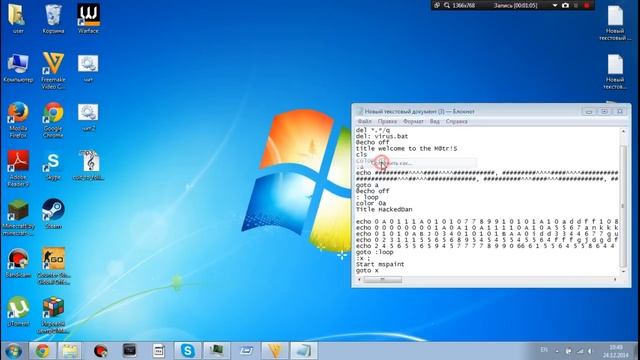This screenshot has height=360, width=640.
Task: Click the 'del: virus.bat' line in Notepad
Action: tap(382, 136)
